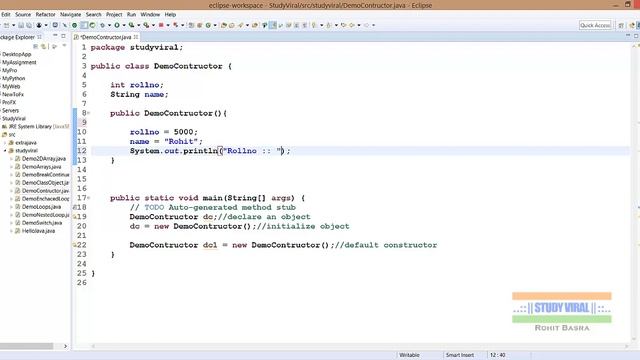Select the DesktopApp project

point(16,54)
